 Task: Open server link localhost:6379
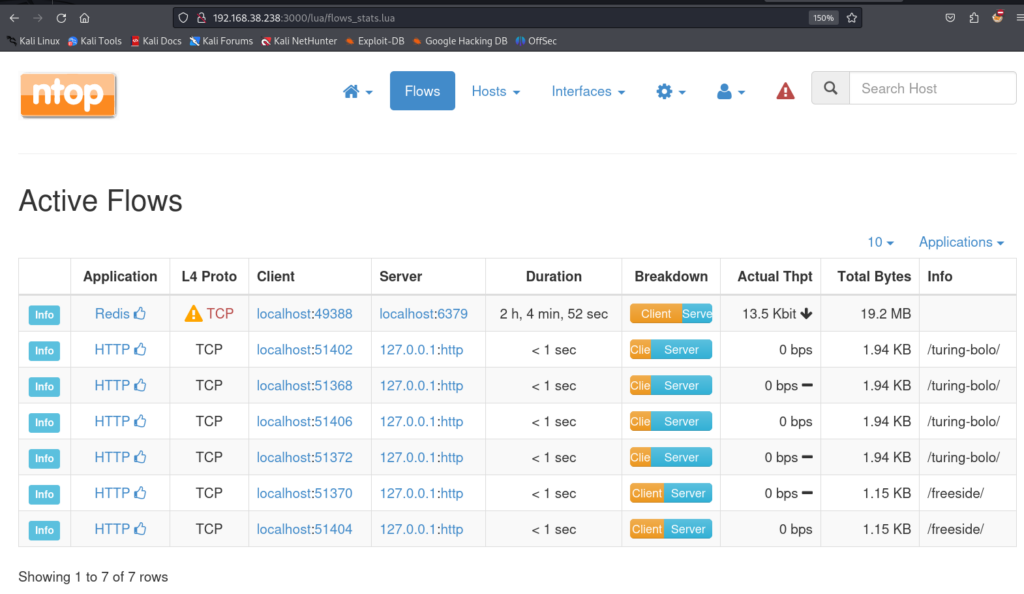(423, 314)
